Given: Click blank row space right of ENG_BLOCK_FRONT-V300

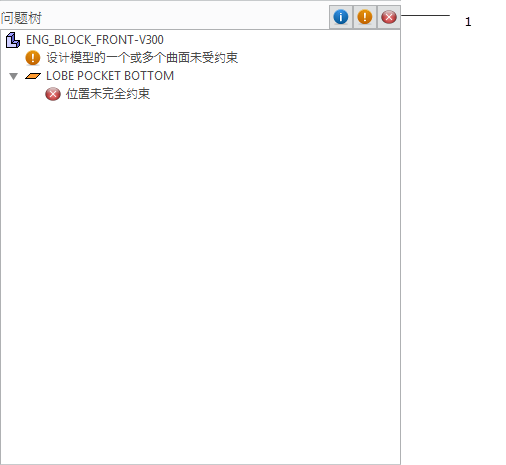Looking at the screenshot, I should [282, 40].
